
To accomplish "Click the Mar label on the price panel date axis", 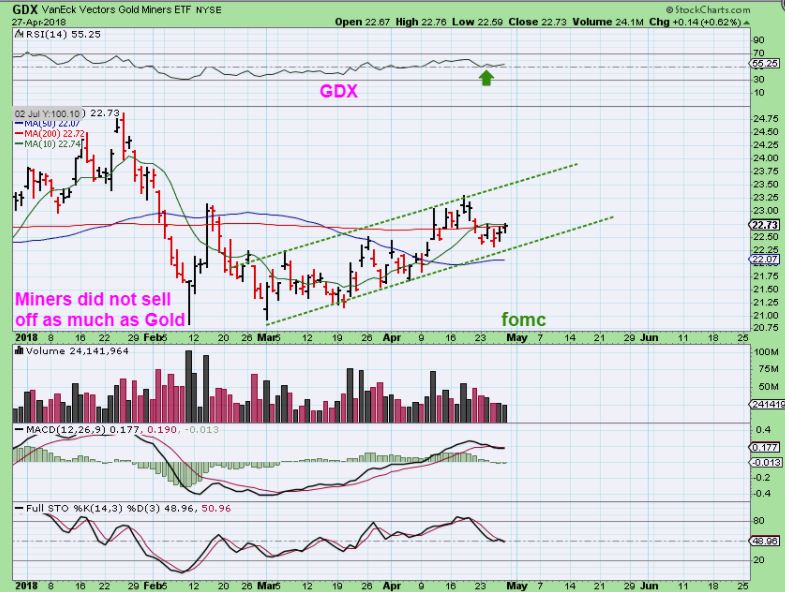I will coord(266,338).
